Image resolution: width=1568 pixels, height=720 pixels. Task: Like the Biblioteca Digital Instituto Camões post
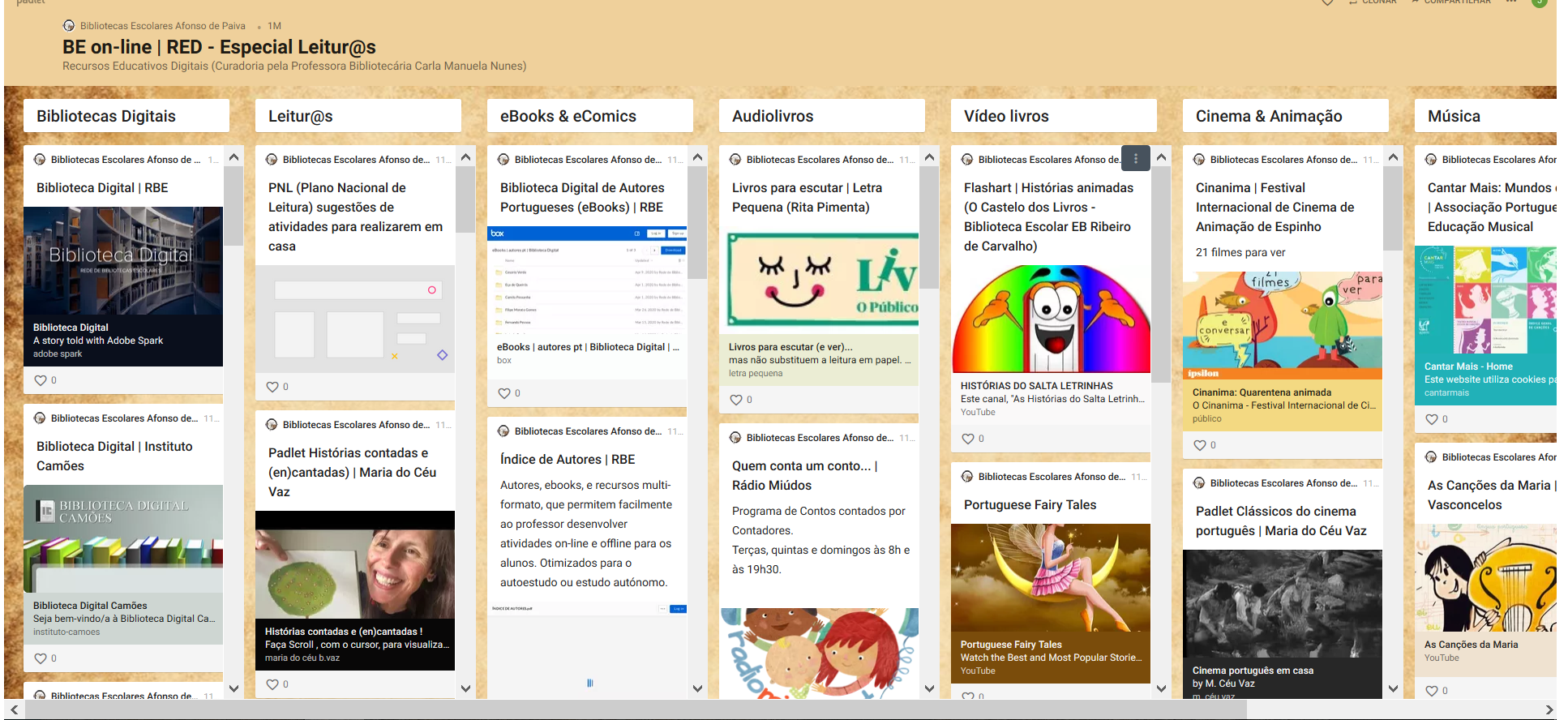(41, 658)
